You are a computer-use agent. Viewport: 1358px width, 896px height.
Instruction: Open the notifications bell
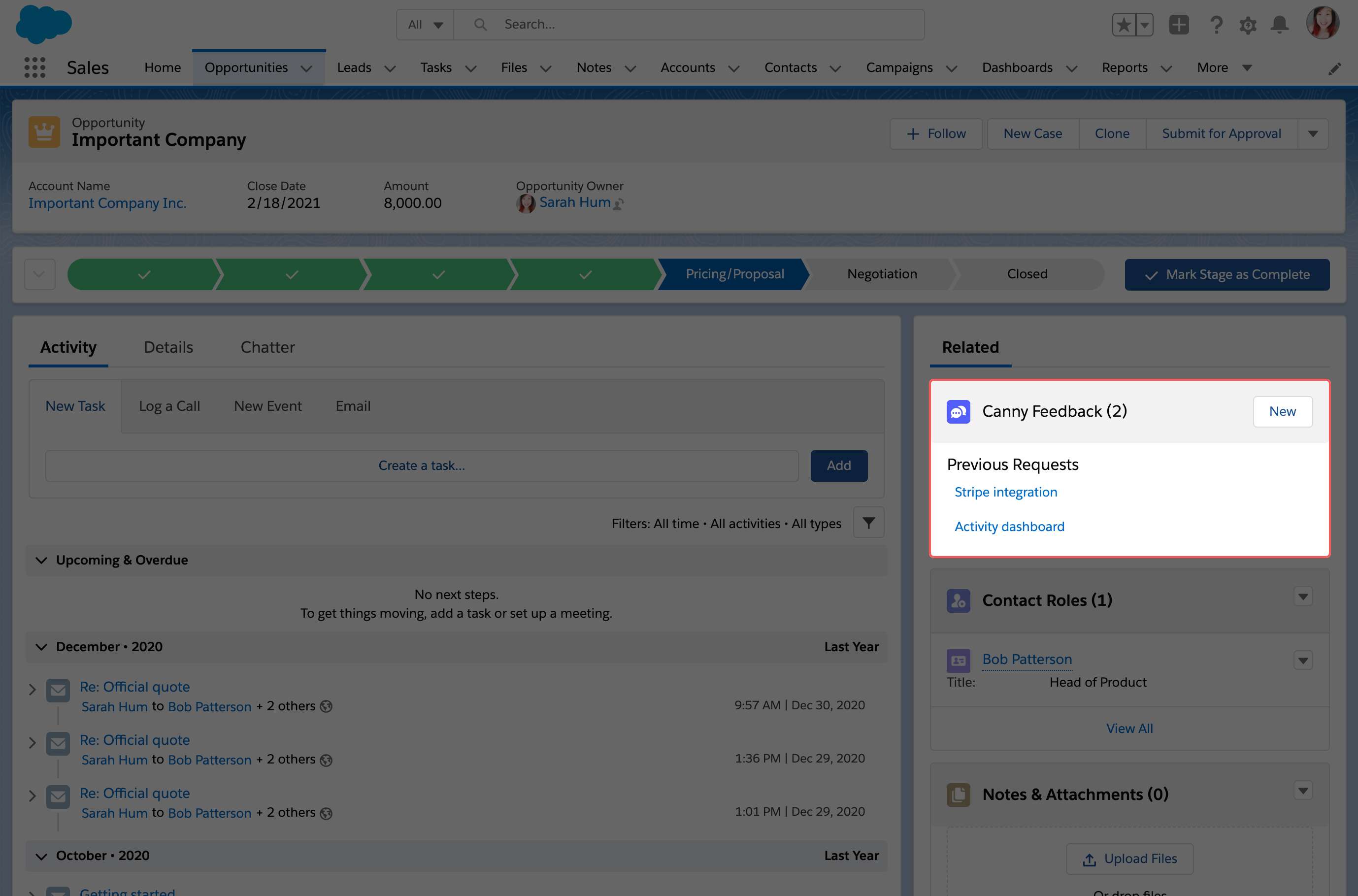point(1280,25)
